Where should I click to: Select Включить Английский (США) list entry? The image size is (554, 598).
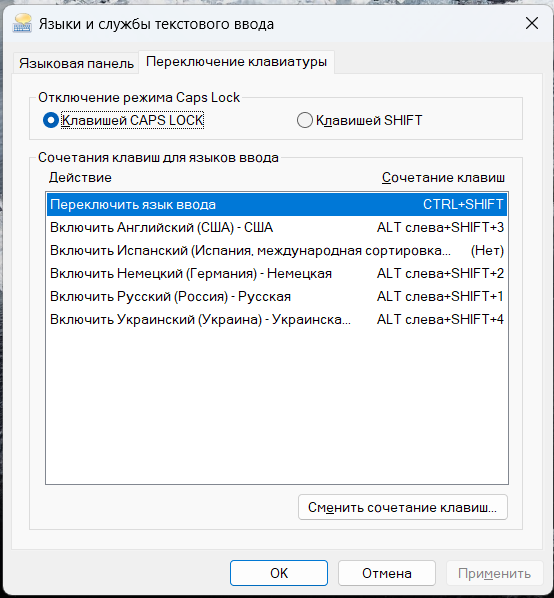tap(277, 228)
